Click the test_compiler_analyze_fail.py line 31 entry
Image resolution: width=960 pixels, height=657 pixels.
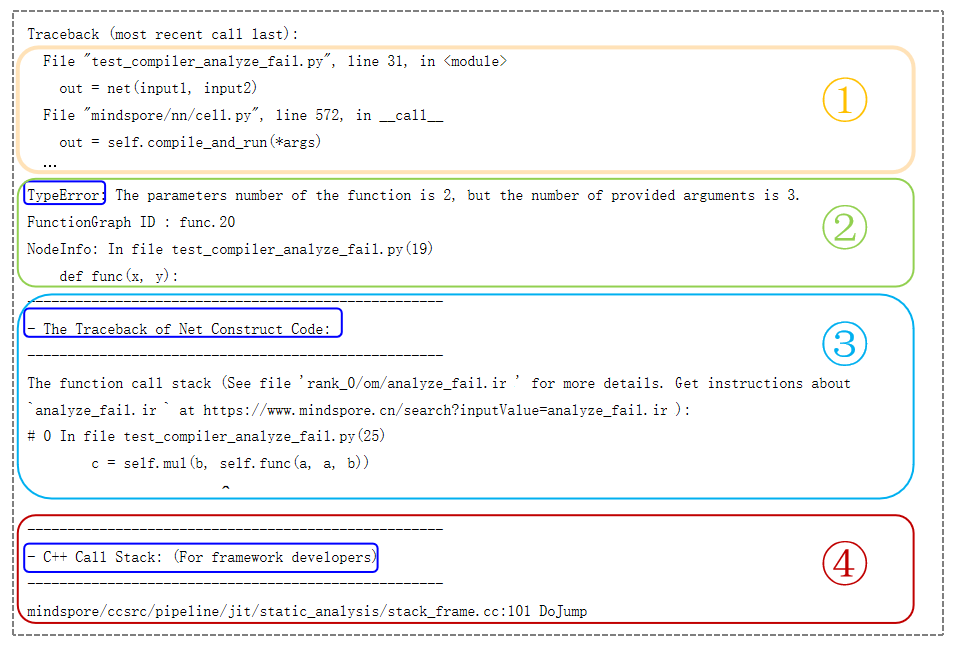[x=275, y=62]
